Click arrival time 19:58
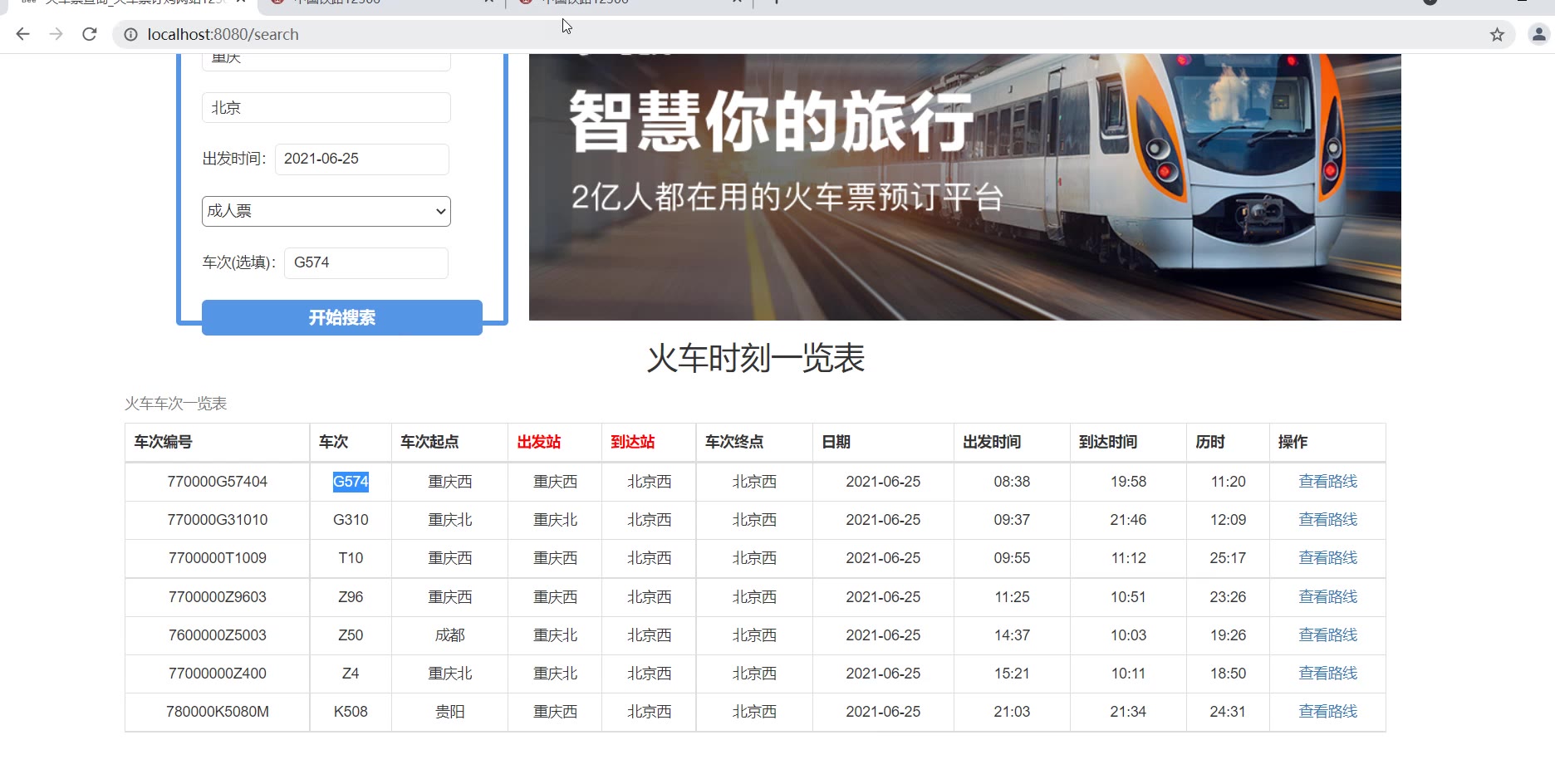 click(1128, 482)
